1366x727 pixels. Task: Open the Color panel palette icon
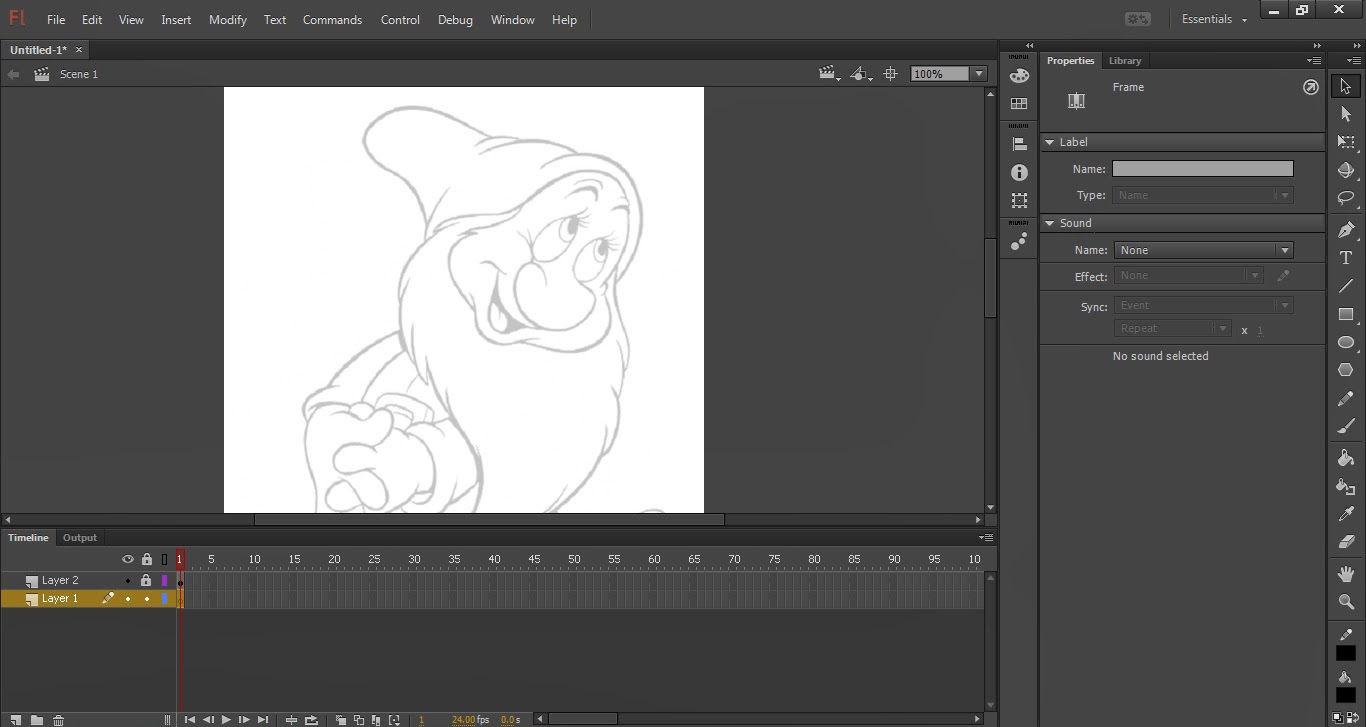(1019, 76)
